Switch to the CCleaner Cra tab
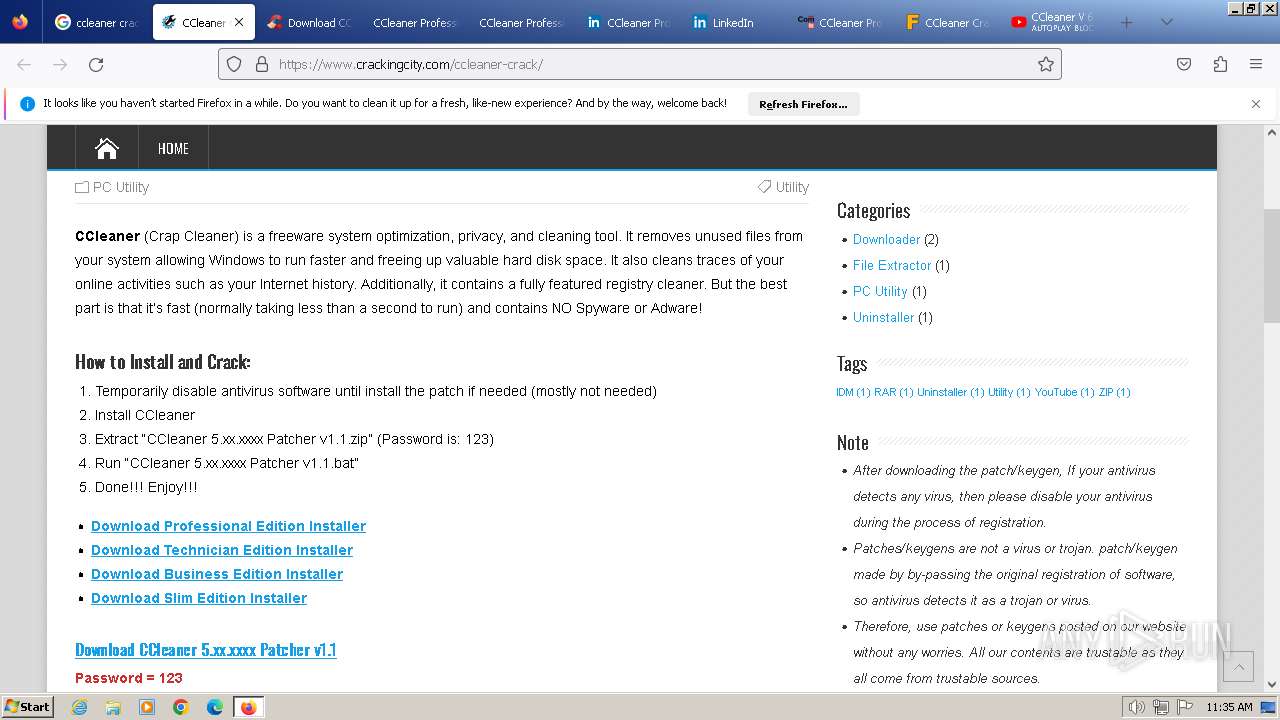Image resolution: width=1280 pixels, height=720 pixels. 946,22
